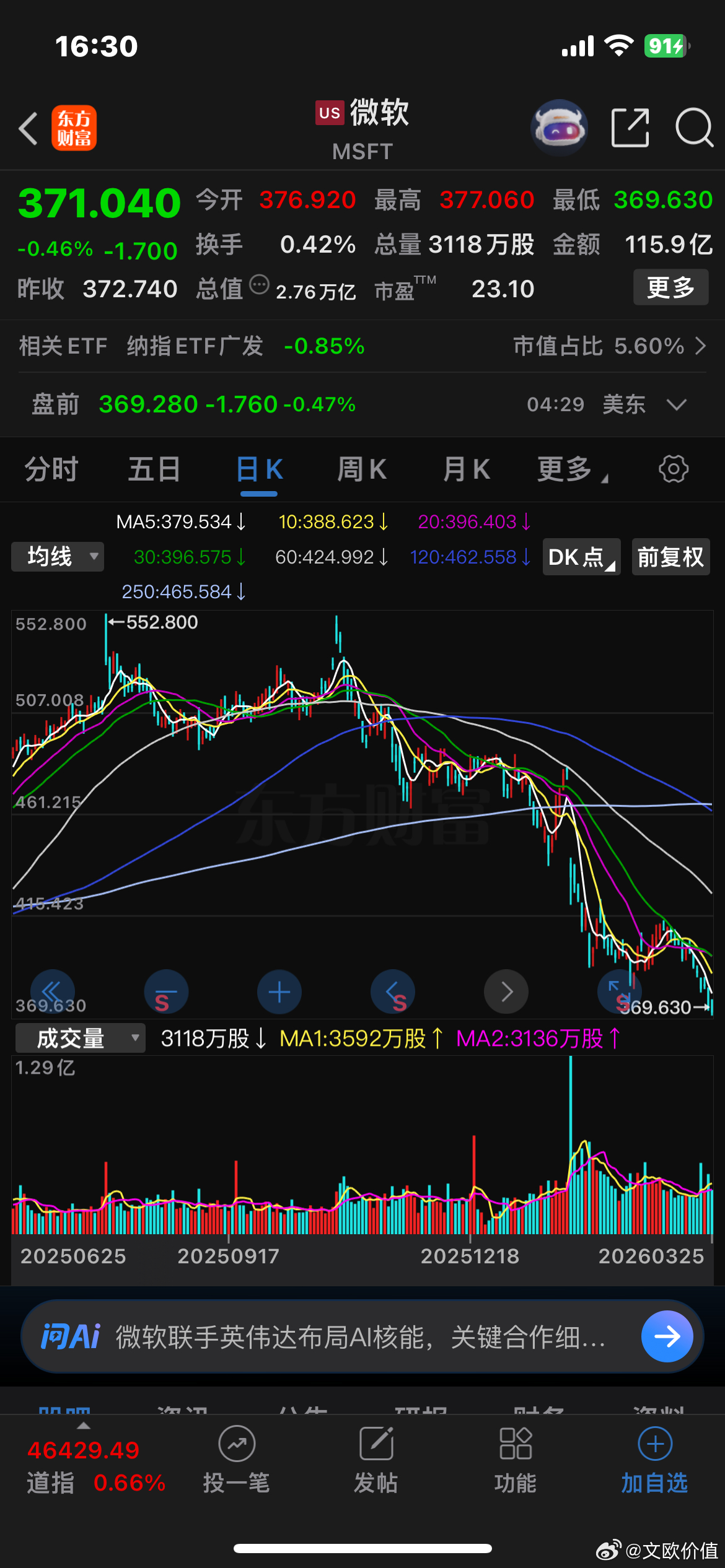Tap the cellular signal bars
Image resolution: width=725 pixels, height=1568 pixels.
click(x=578, y=46)
